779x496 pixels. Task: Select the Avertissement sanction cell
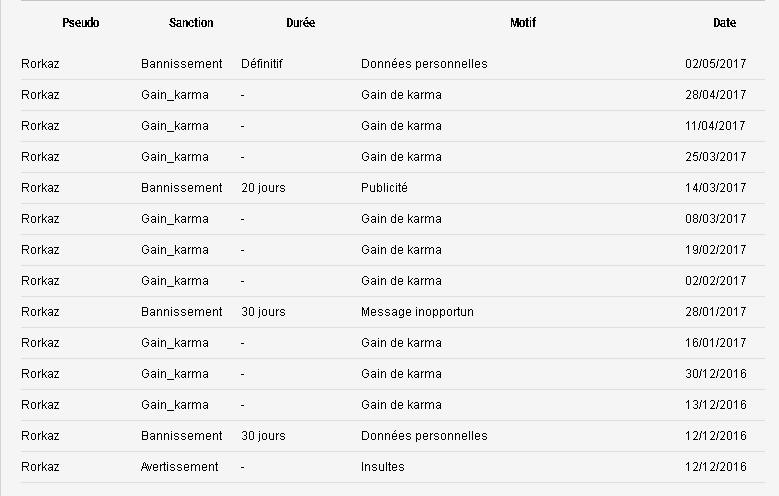(x=179, y=467)
